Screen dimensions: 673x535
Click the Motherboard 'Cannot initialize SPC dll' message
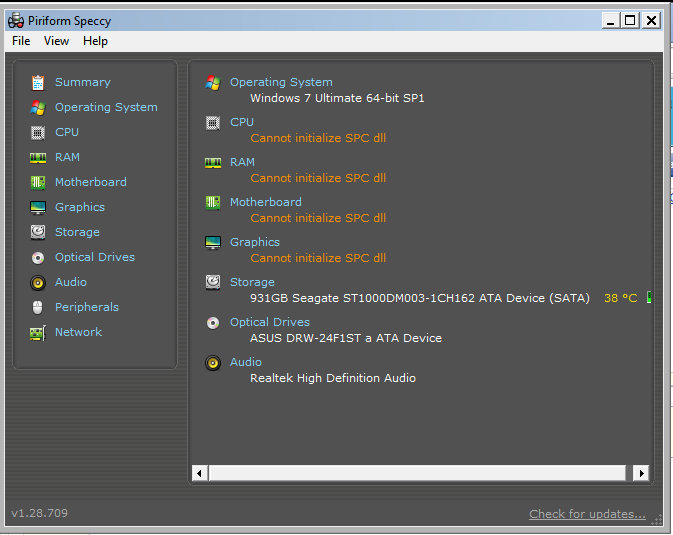coord(318,218)
